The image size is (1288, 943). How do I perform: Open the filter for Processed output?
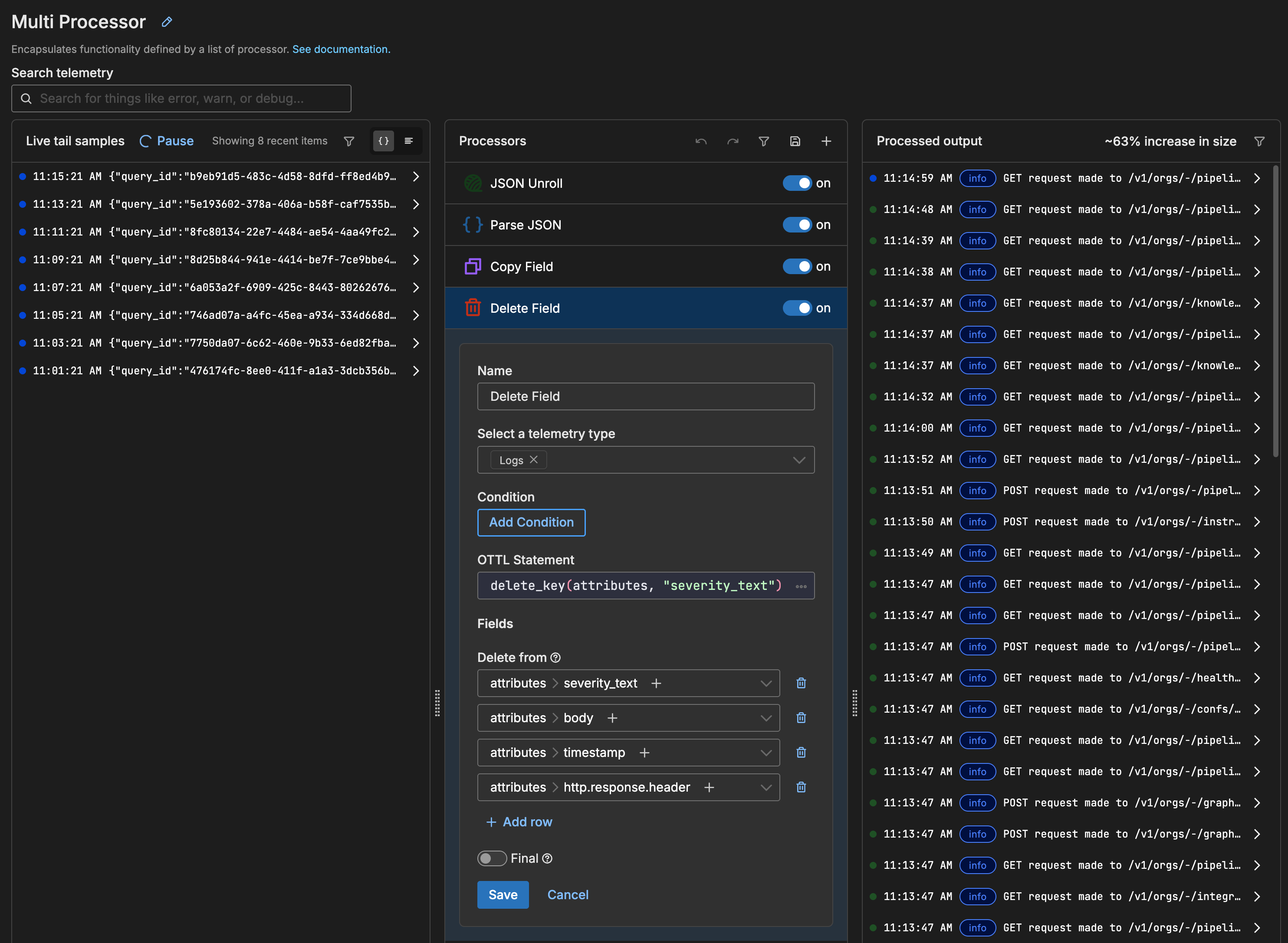1260,141
